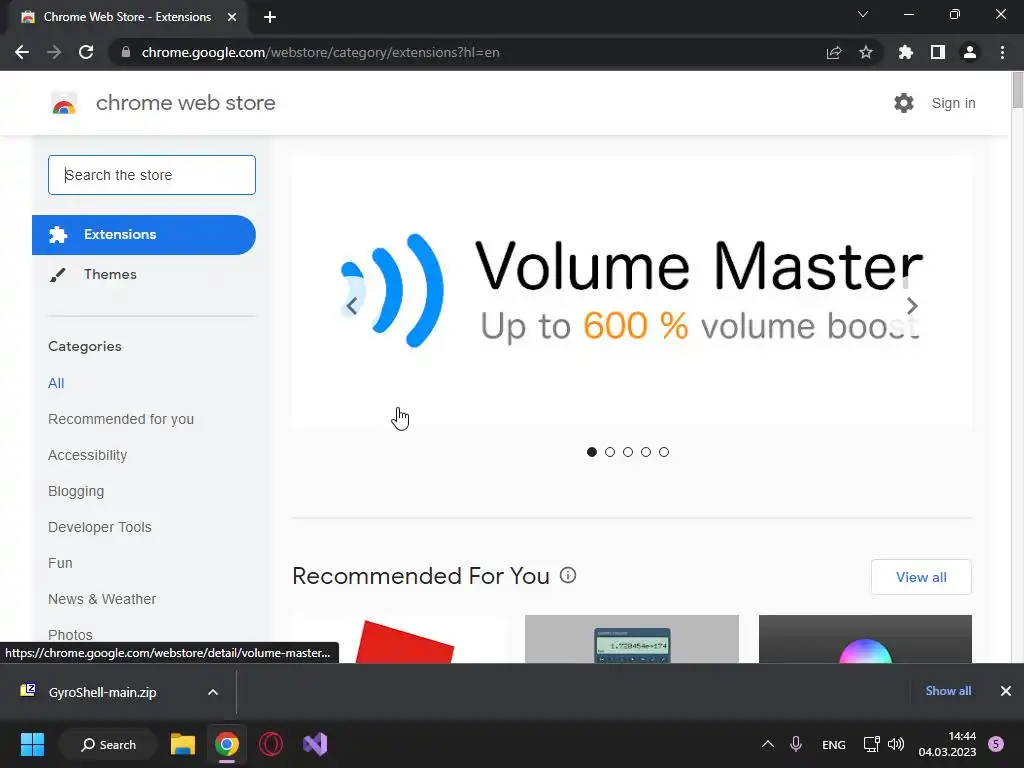1024x768 pixels.
Task: Open the downloaded GyroShell-main.zip file
Action: 103,692
